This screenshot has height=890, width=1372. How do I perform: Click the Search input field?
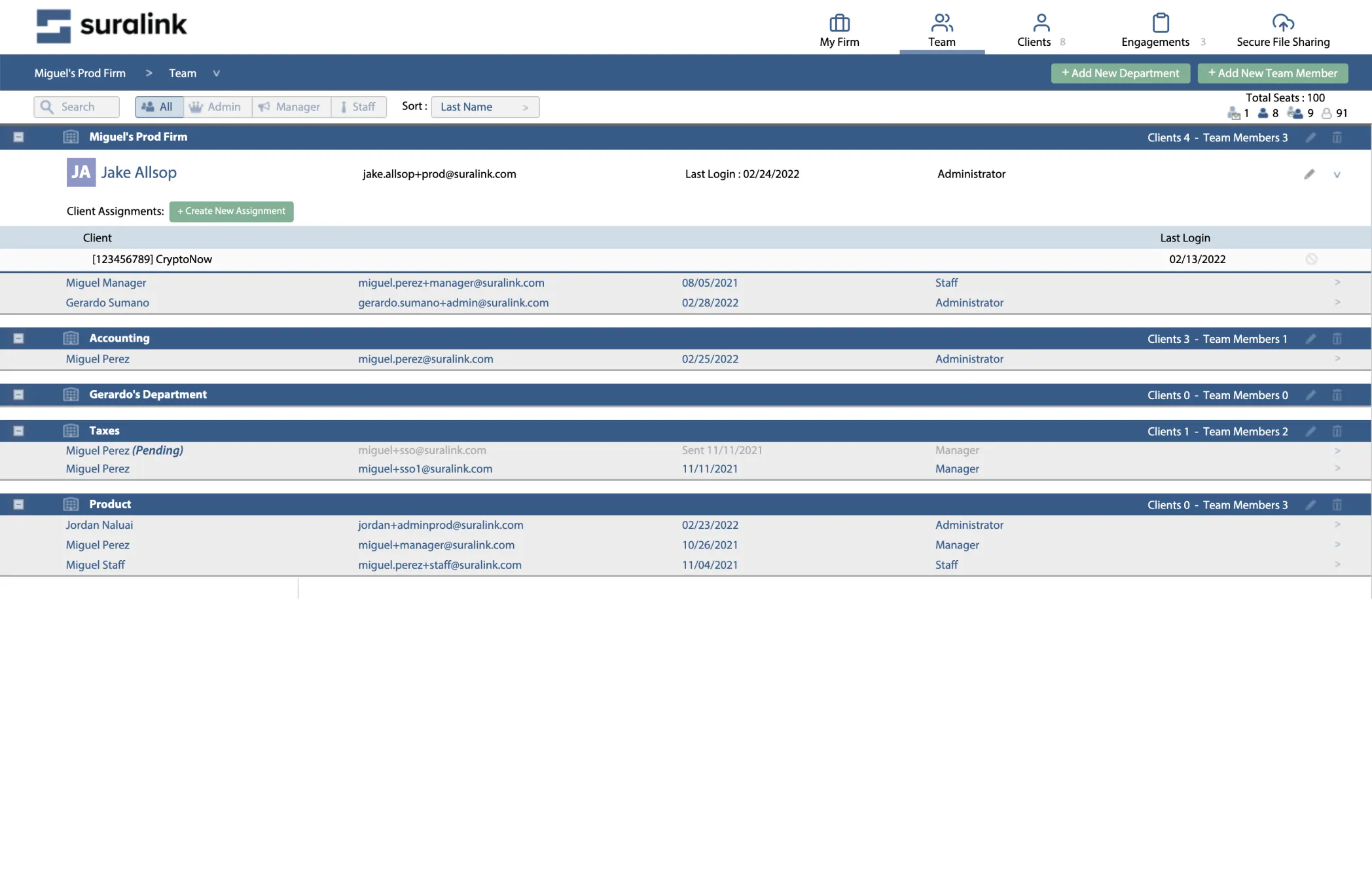pyautogui.click(x=77, y=107)
